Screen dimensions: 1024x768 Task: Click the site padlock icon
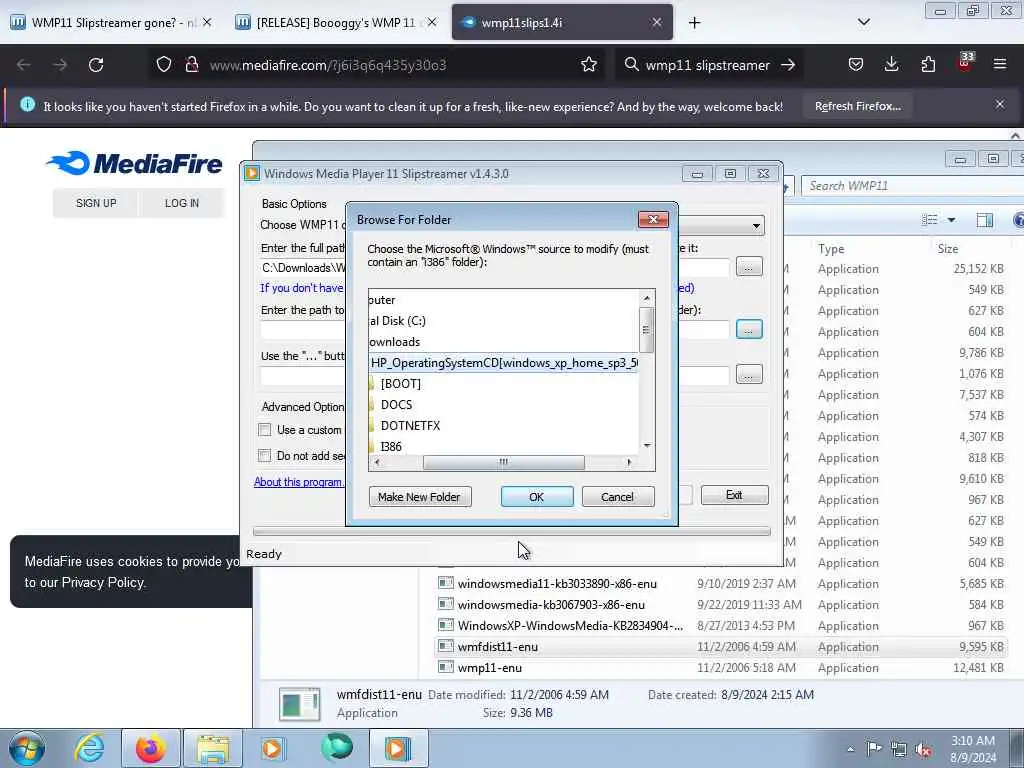(x=191, y=65)
